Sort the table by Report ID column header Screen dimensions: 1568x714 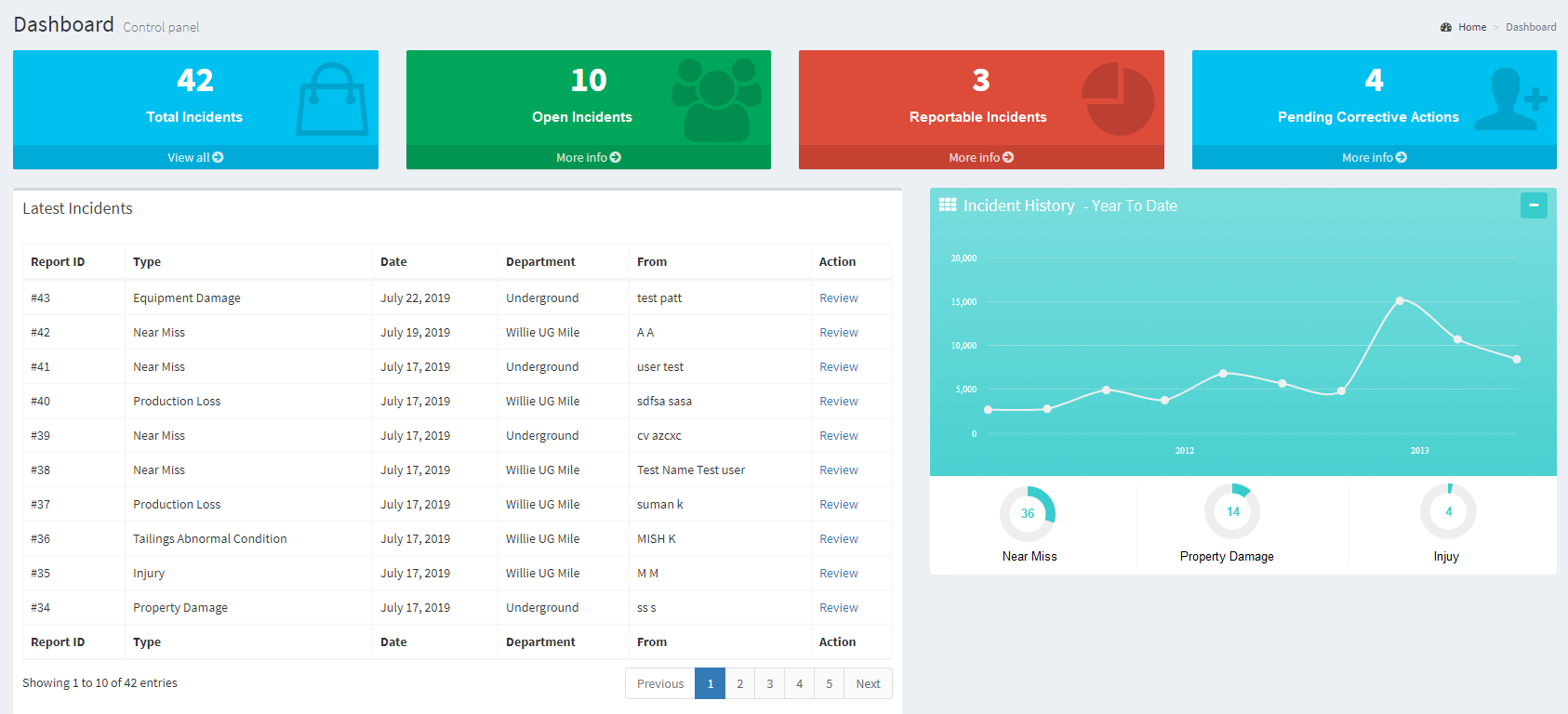point(58,262)
